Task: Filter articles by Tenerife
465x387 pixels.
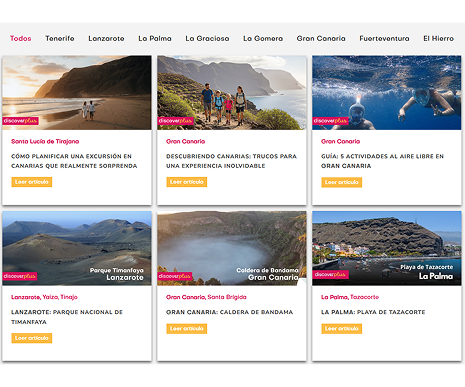Action: click(x=60, y=38)
